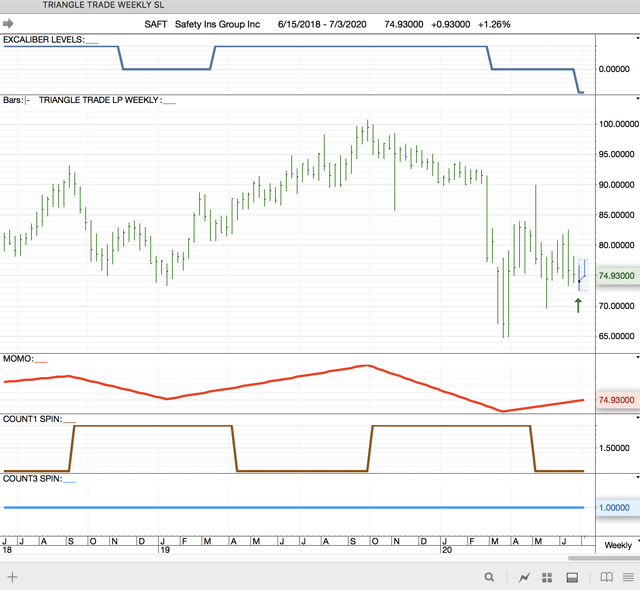The width and height of the screenshot is (640, 590).
Task: Click the EXCALIBER LEVELS label
Action: pos(44,40)
